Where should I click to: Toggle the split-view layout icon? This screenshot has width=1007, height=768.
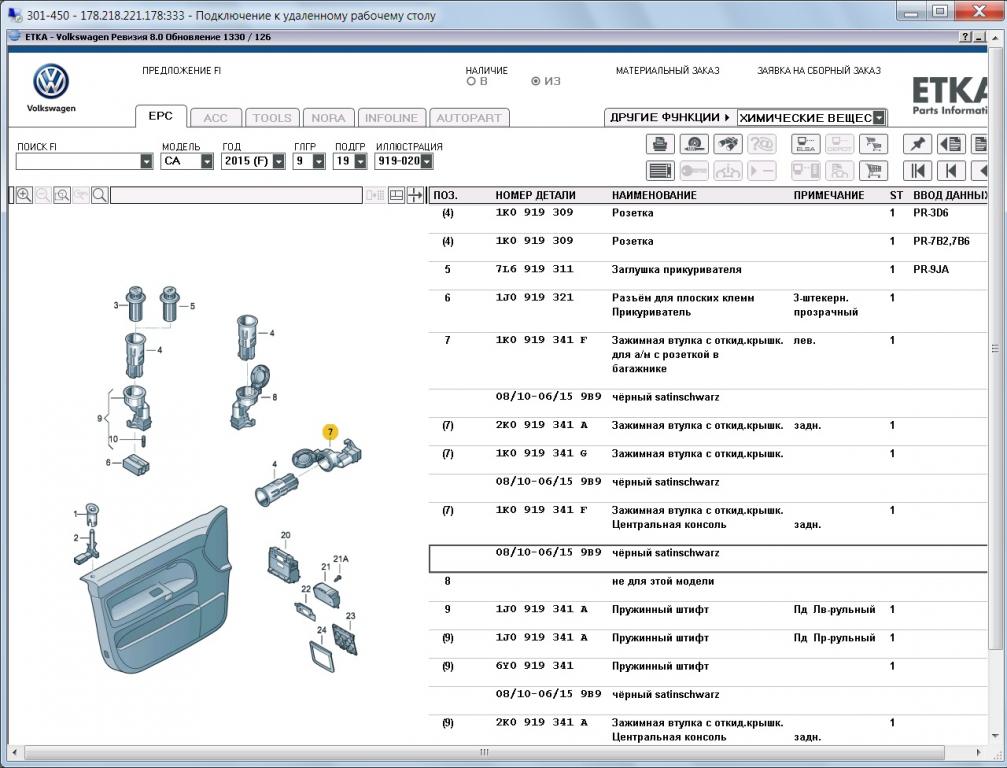tap(396, 195)
